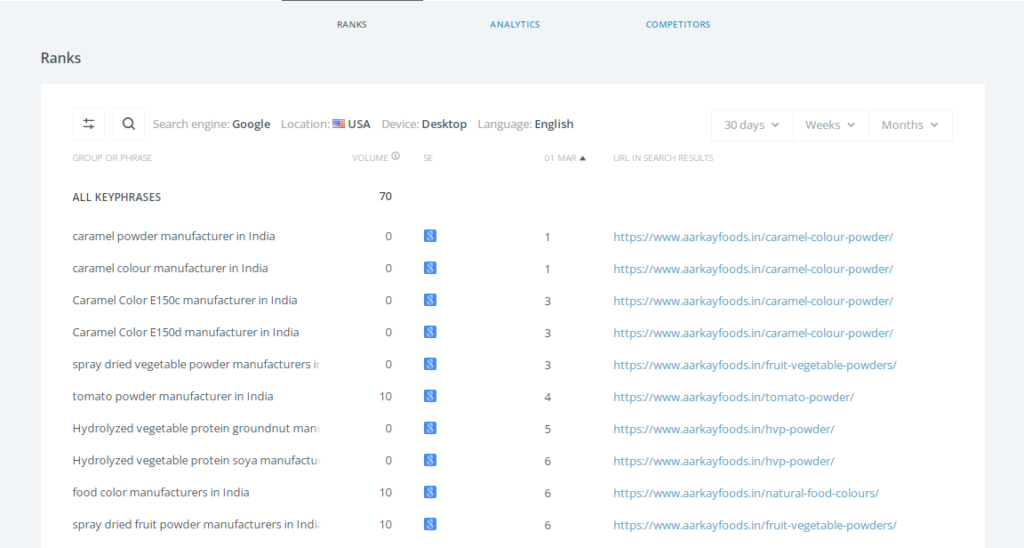The image size is (1024, 548).
Task: Select 'Hydrolyzed vegetable protein soya' keyphrase
Action: coord(196,460)
